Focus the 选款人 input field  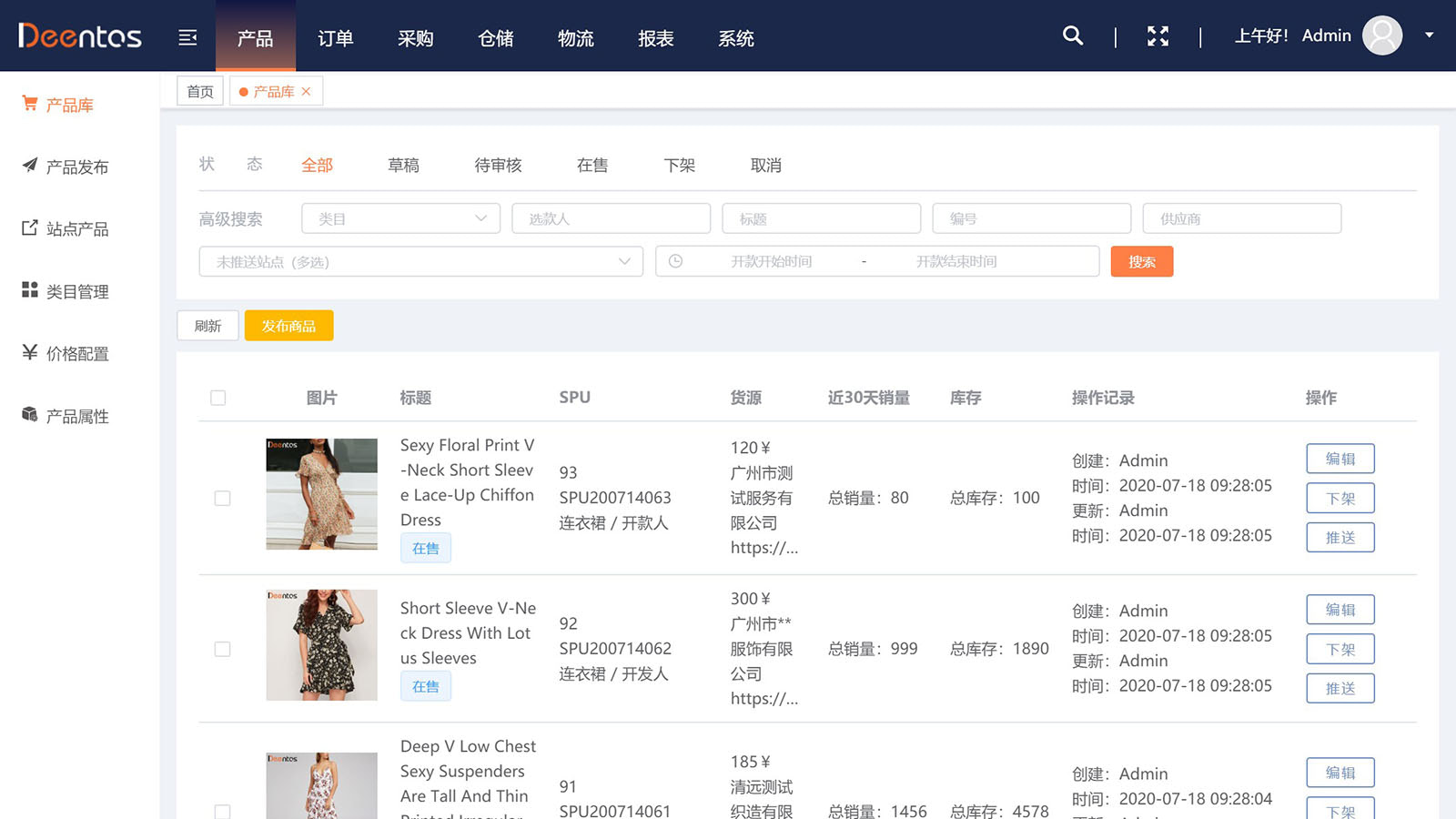point(612,218)
